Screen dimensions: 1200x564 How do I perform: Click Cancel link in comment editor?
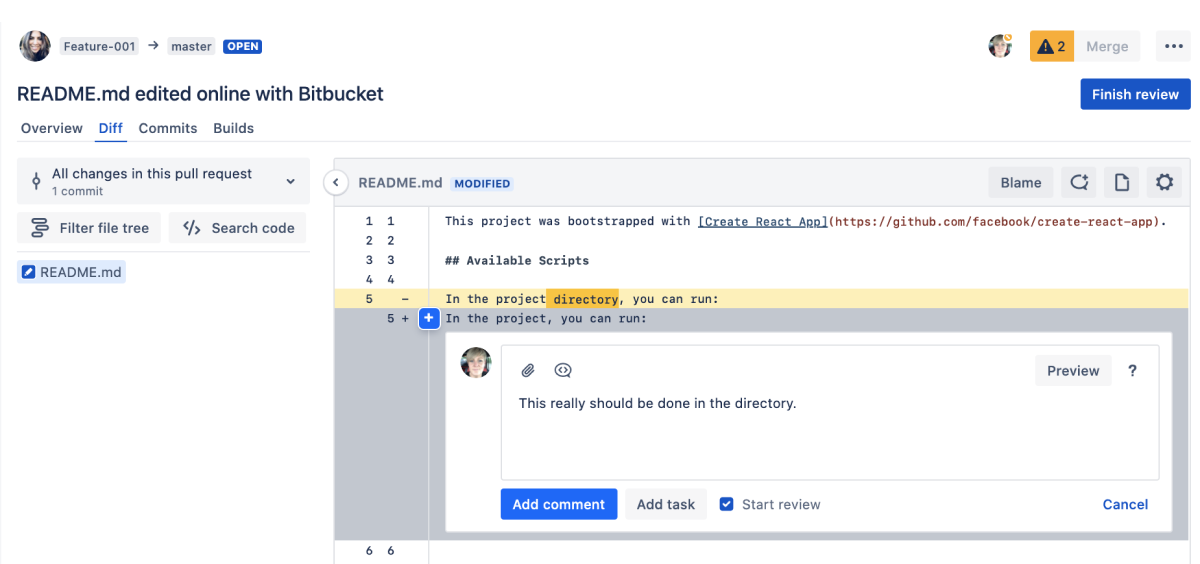[x=1125, y=504]
